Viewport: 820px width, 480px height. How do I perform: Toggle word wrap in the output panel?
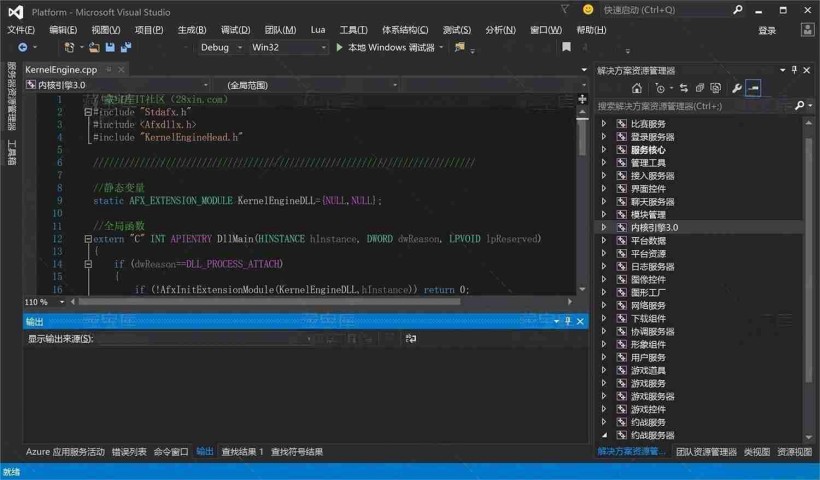coord(411,339)
